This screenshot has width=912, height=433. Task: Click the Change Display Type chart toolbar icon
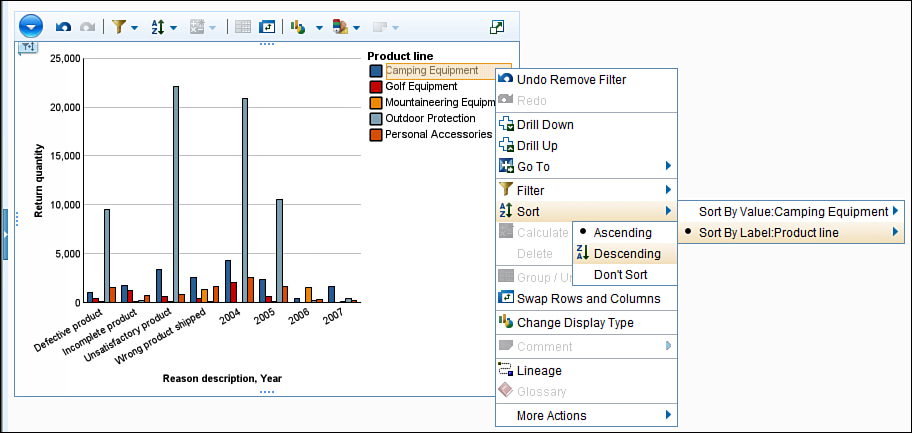[298, 27]
